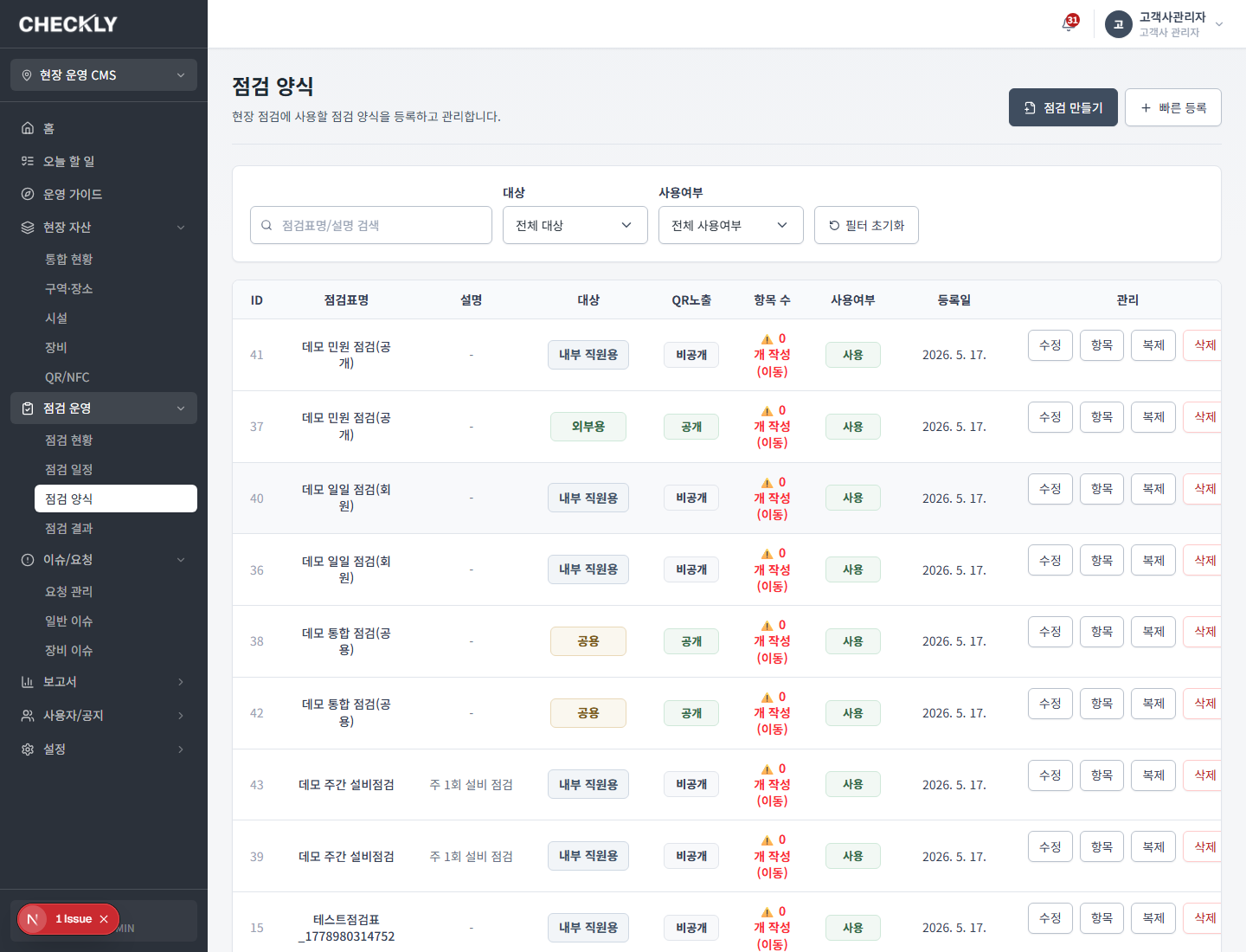The width and height of the screenshot is (1246, 952).
Task: Open the 시설 sidebar item
Action: (116, 318)
